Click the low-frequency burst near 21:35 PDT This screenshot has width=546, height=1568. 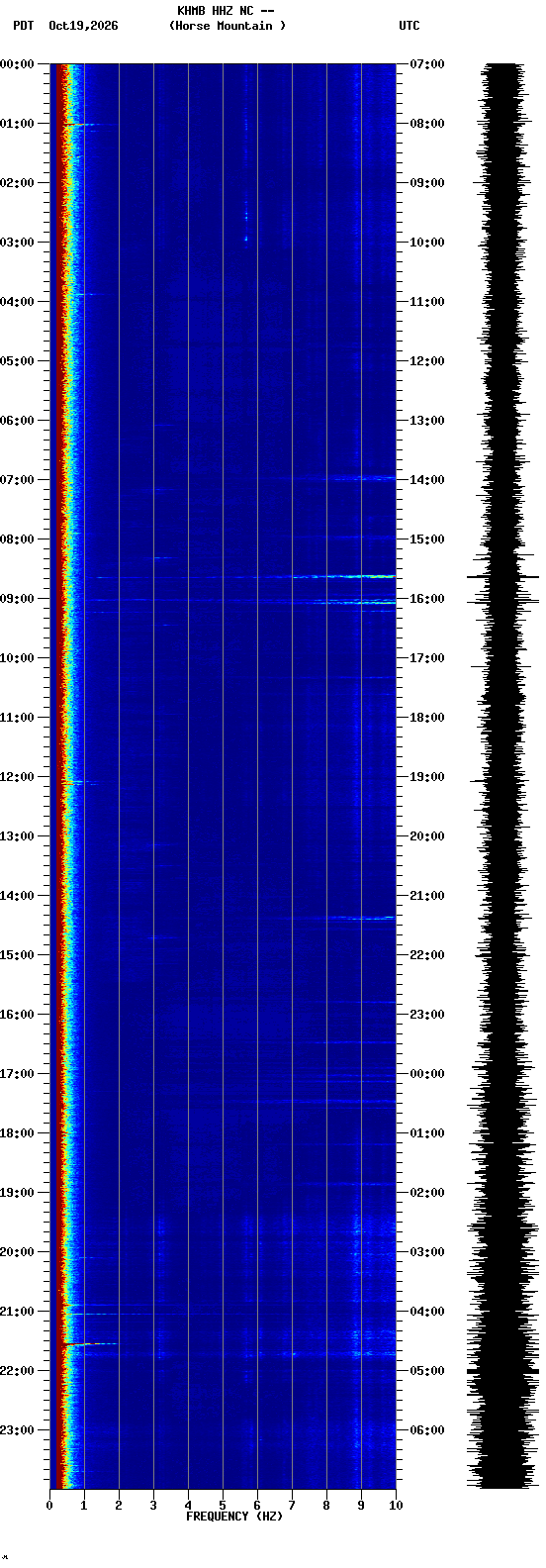coord(91,1343)
